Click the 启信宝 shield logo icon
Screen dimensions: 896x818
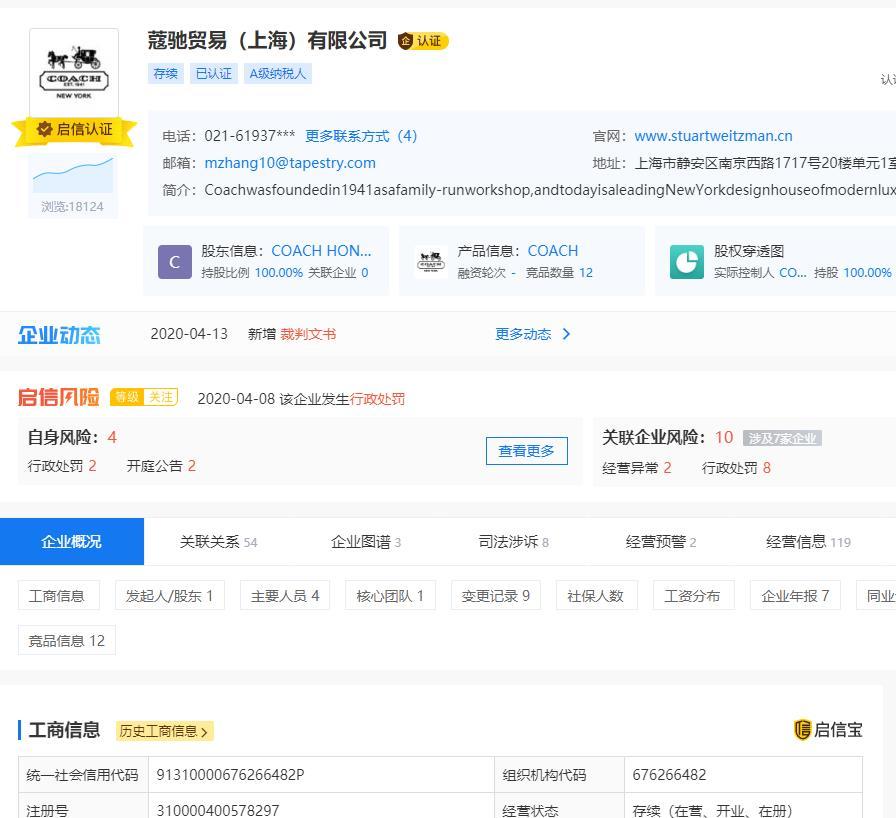click(802, 730)
